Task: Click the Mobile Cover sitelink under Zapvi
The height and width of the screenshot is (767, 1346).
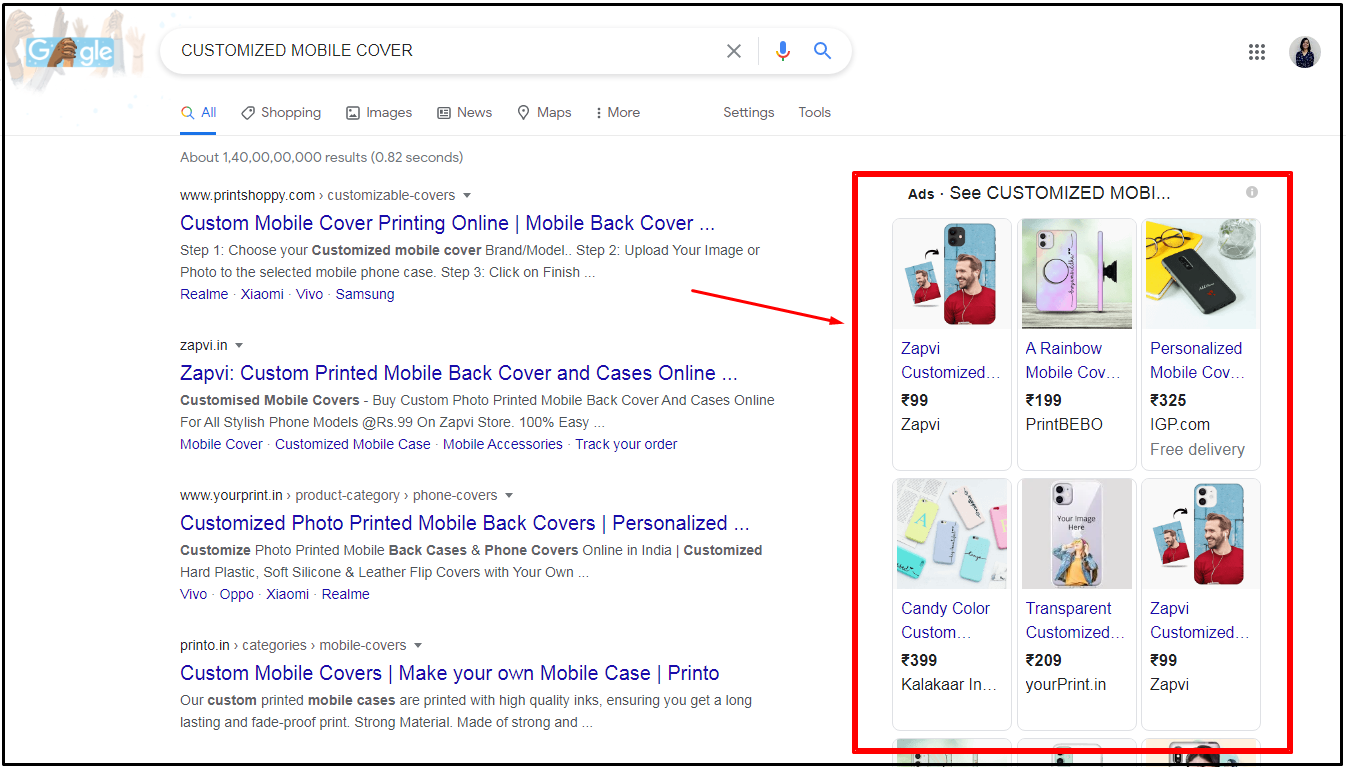Action: (221, 444)
